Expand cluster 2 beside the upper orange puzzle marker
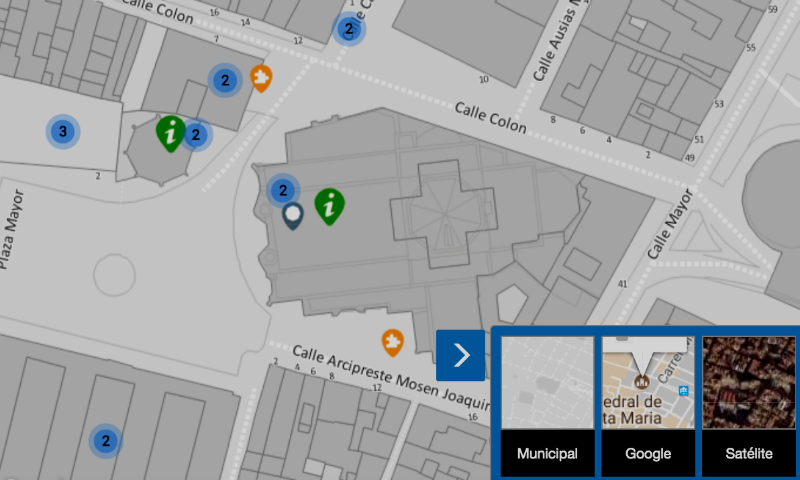This screenshot has height=480, width=800. click(x=225, y=80)
